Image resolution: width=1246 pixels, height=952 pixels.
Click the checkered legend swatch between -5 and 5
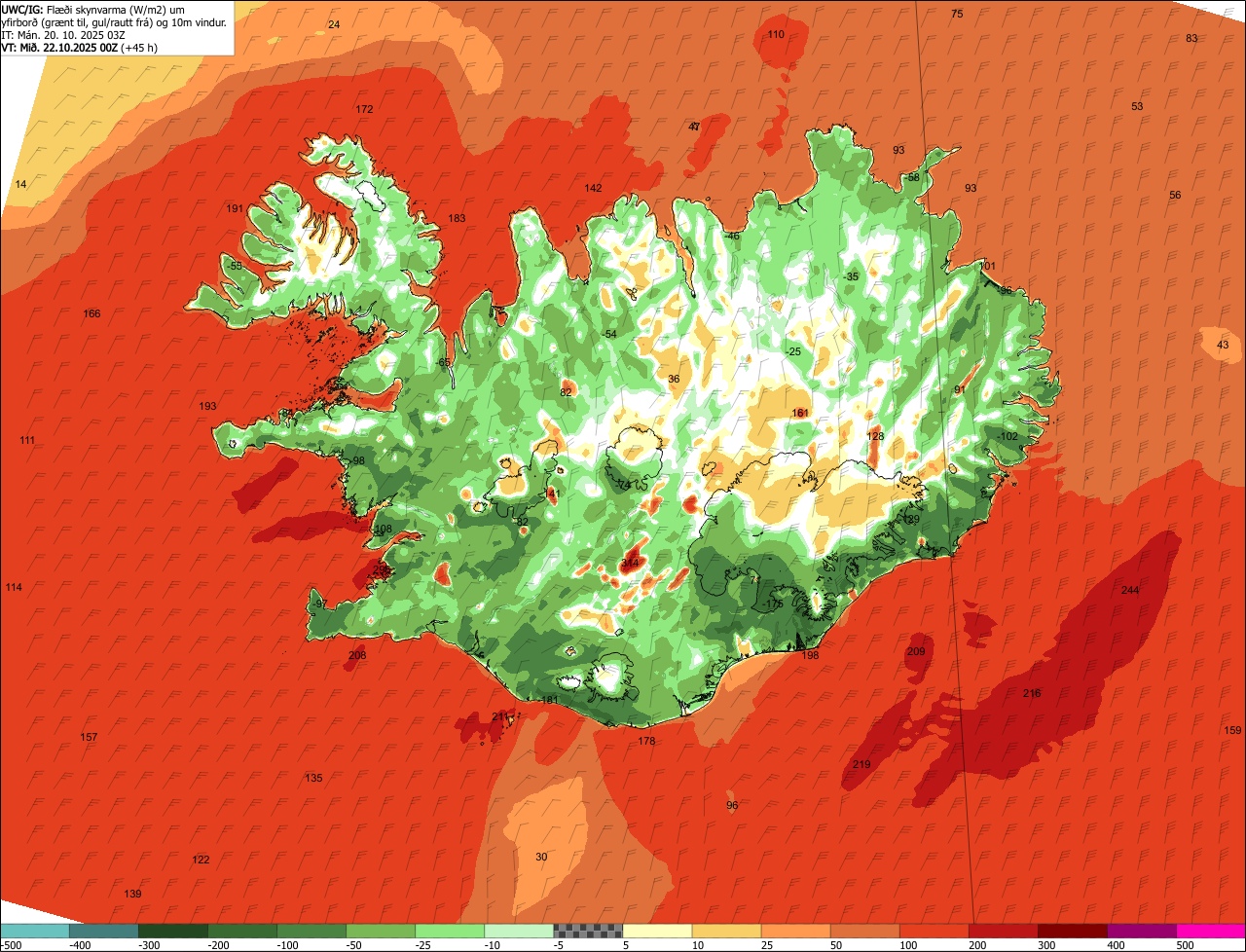pyautogui.click(x=587, y=931)
